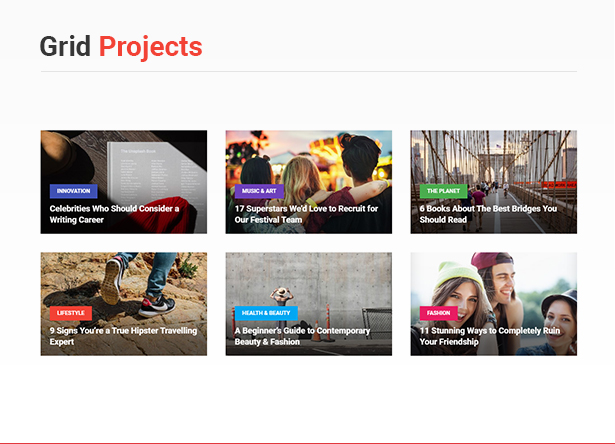Click the book and hat thumbnail image
The width and height of the screenshot is (615, 444).
pyautogui.click(x=124, y=157)
